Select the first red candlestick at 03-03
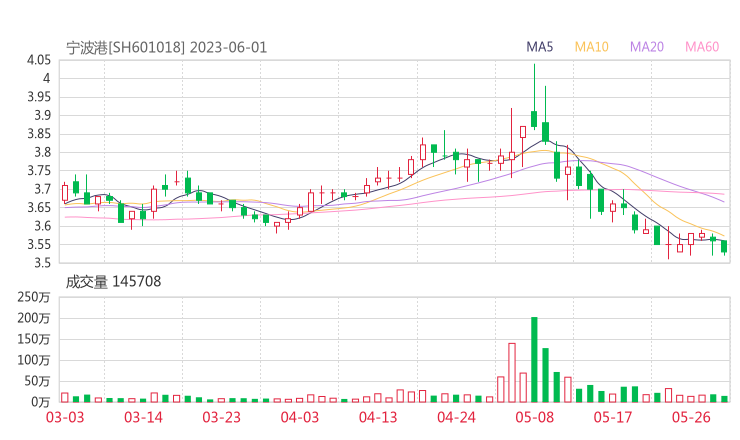Image resolution: width=740 pixels, height=440 pixels. (65, 193)
